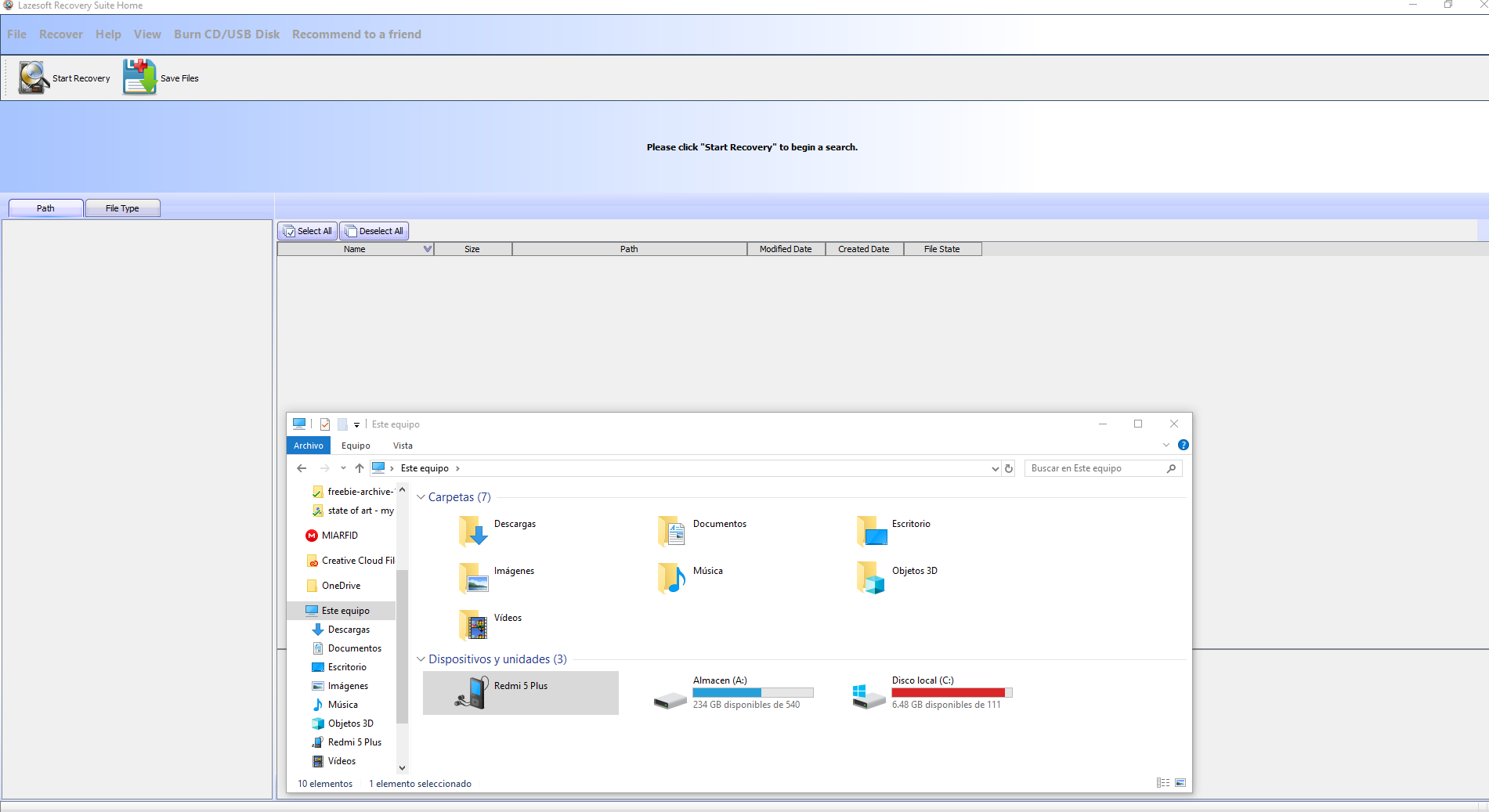Select the Disco local (C:) drive
The height and width of the screenshot is (812, 1489).
tap(932, 693)
